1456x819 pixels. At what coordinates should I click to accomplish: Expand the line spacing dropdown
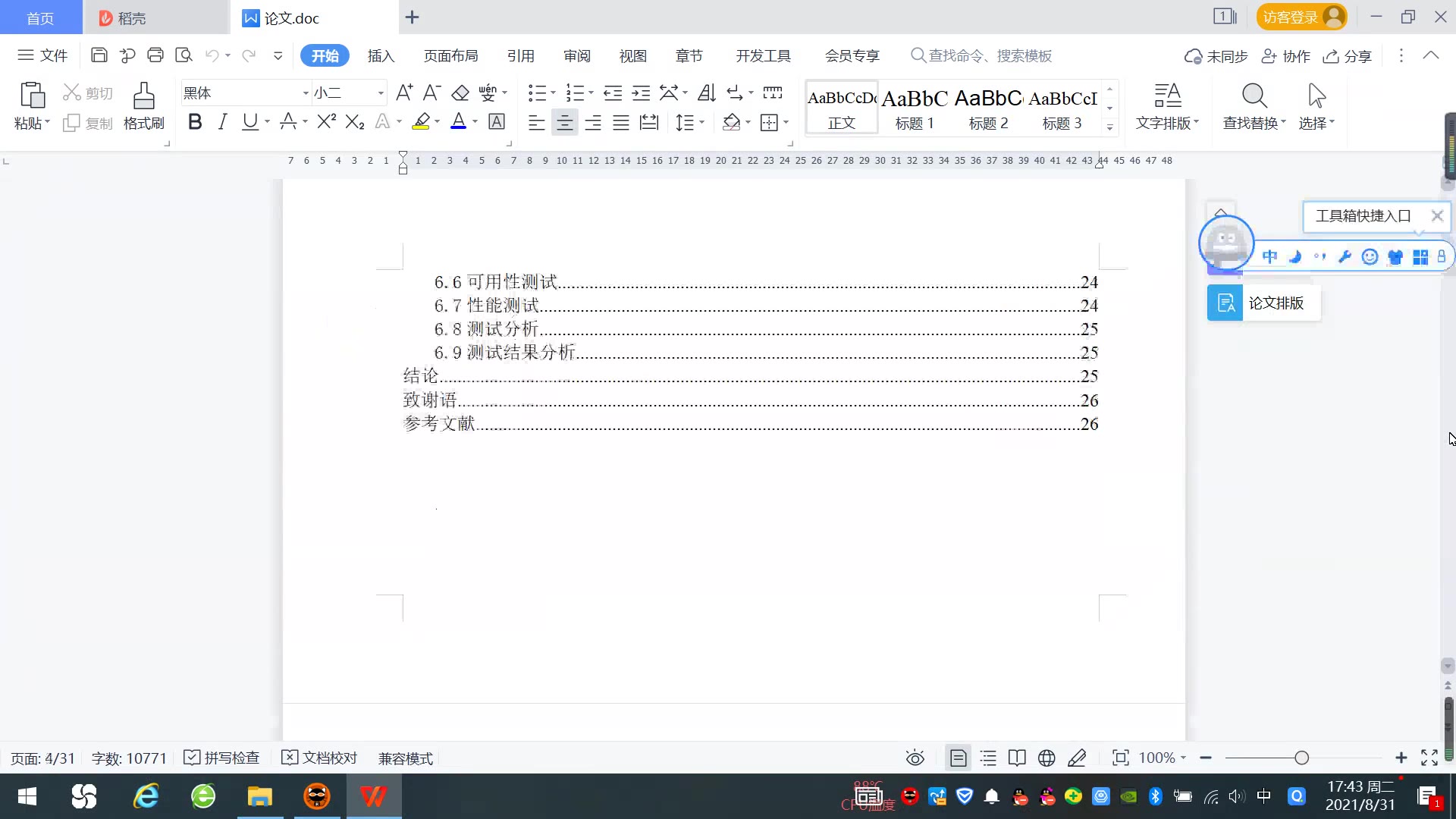702,122
